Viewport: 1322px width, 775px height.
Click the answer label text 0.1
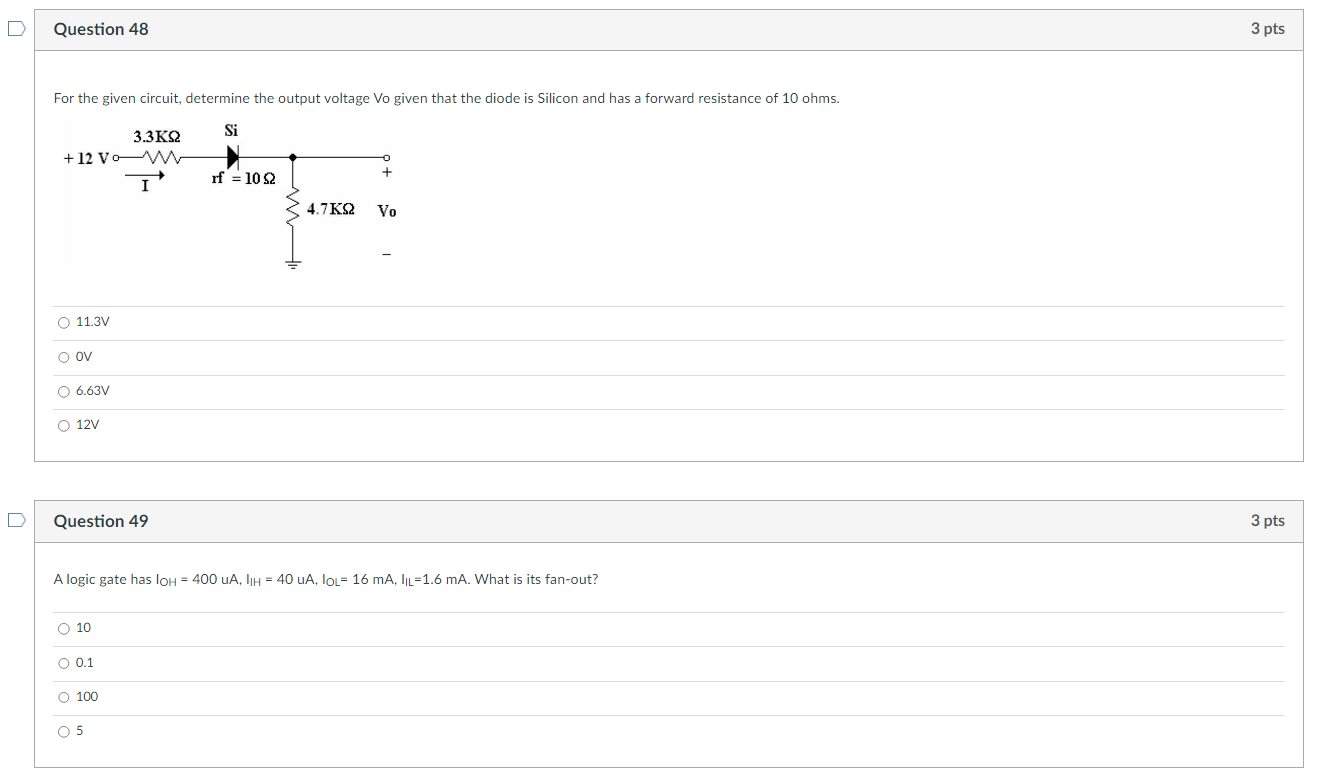click(x=84, y=662)
